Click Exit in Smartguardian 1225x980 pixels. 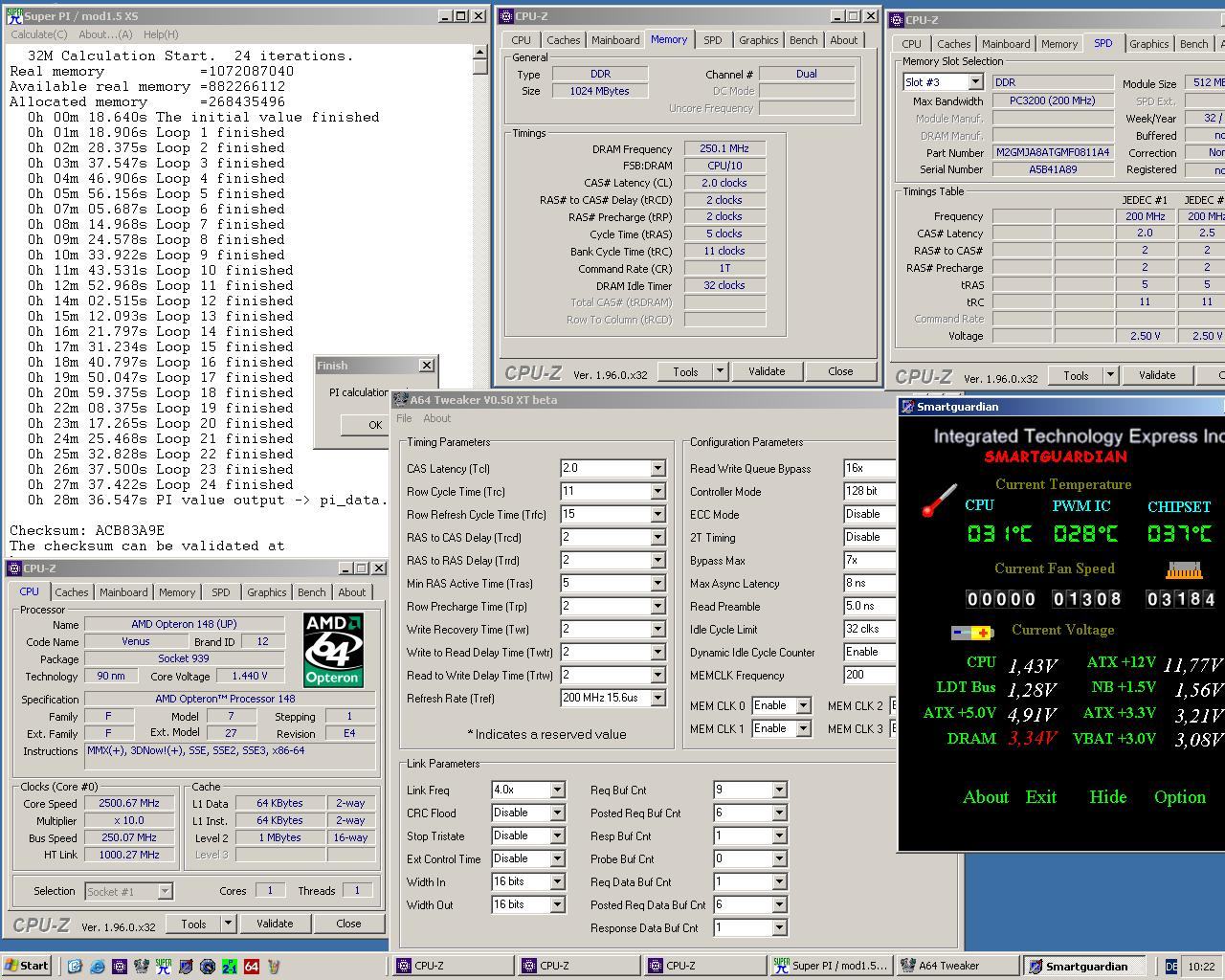click(1041, 797)
